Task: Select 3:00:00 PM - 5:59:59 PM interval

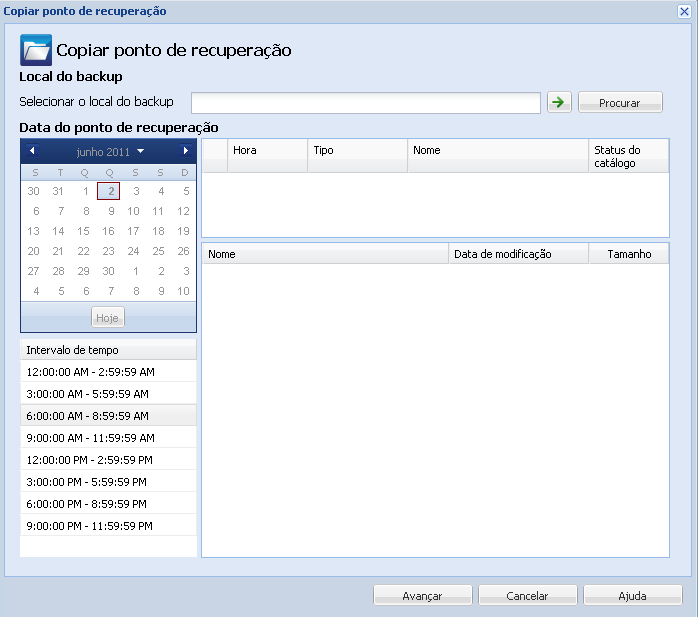Action: [x=108, y=482]
